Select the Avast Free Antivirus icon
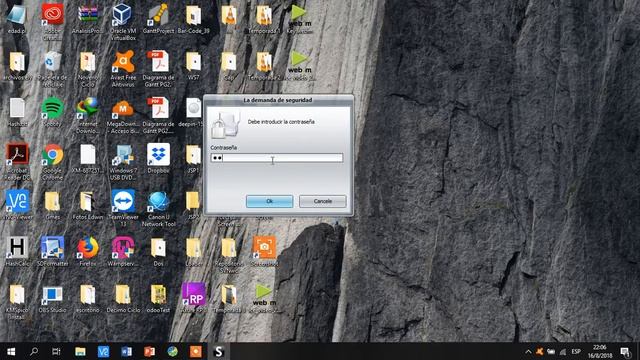640x360 pixels. pos(123,68)
